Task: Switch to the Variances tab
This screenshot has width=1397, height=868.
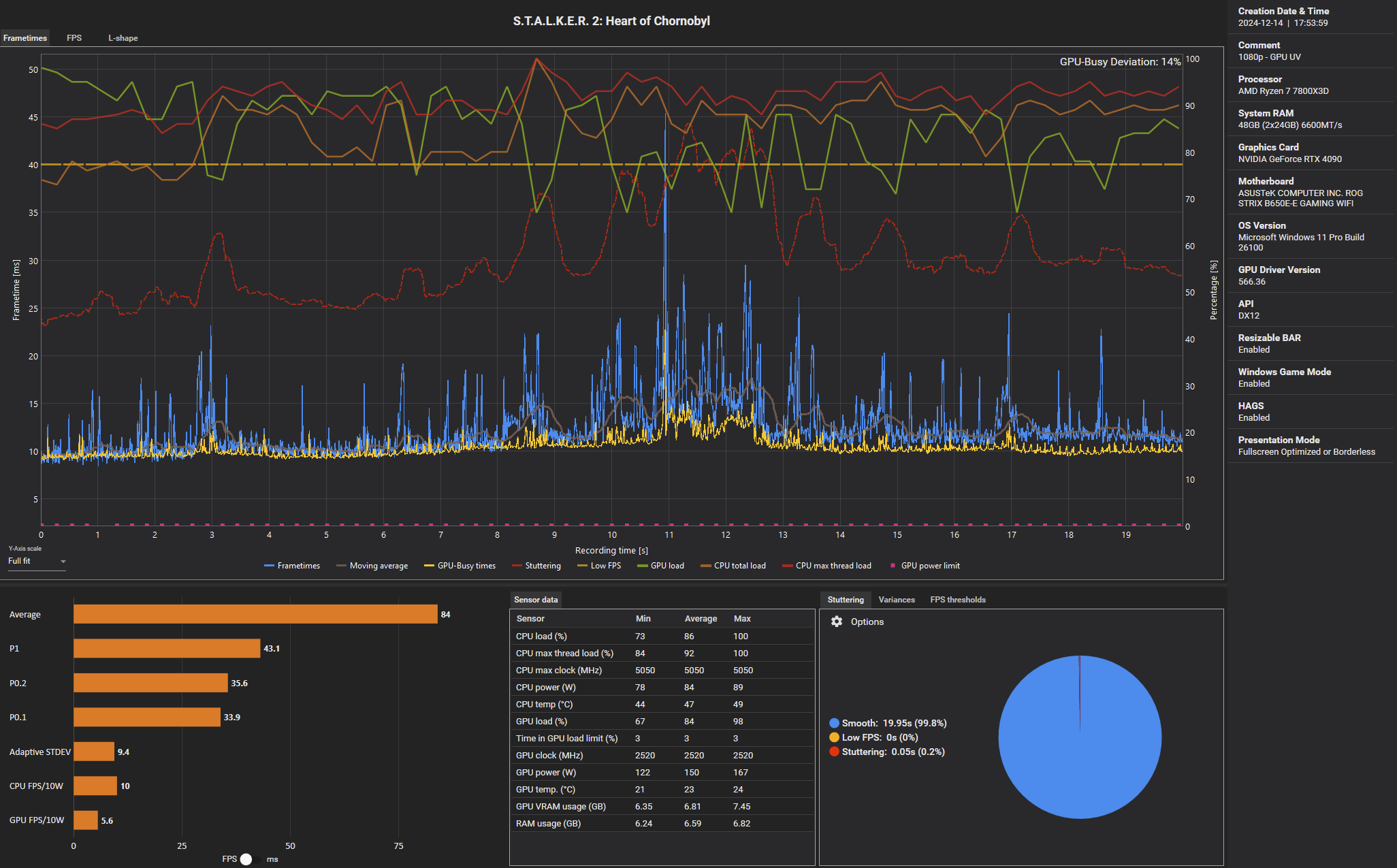Action: (896, 600)
